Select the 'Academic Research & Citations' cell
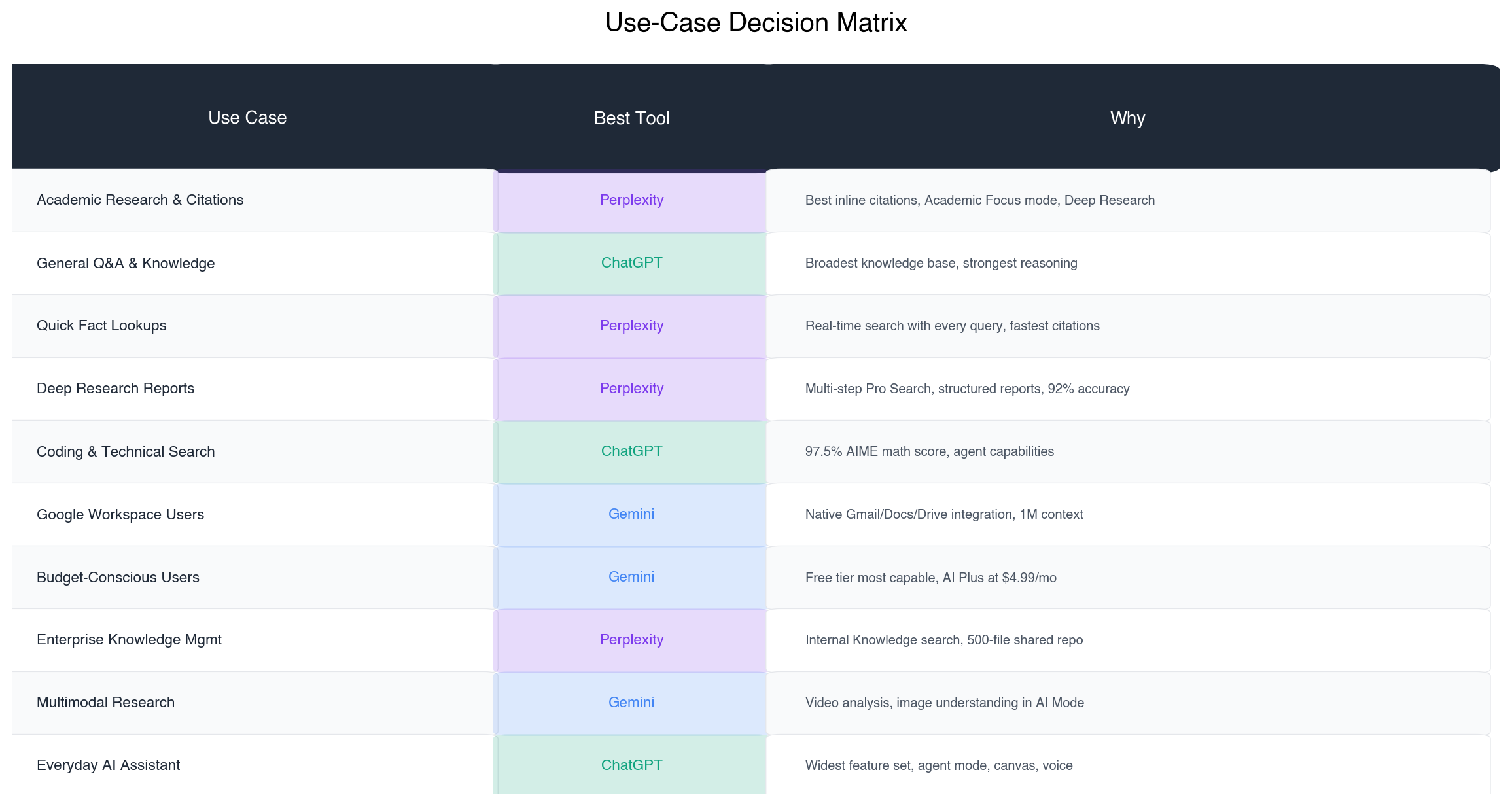Image resolution: width=1512 pixels, height=806 pixels. click(x=253, y=200)
